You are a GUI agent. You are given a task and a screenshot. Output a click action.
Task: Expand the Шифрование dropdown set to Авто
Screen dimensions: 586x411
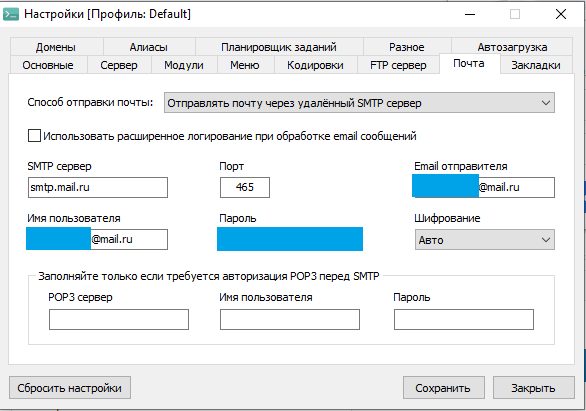coord(485,240)
